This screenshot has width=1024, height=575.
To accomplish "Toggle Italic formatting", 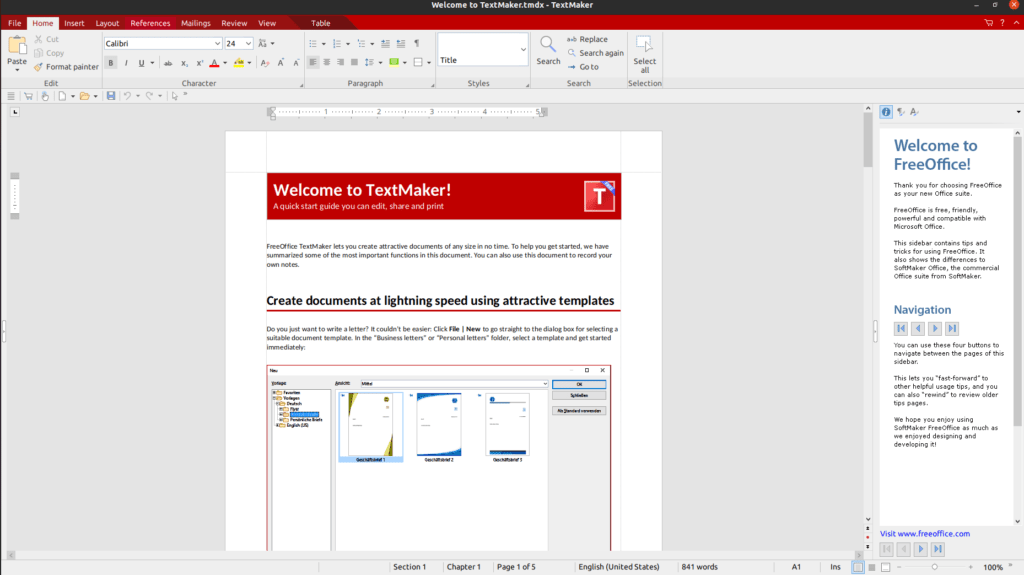I will click(126, 63).
